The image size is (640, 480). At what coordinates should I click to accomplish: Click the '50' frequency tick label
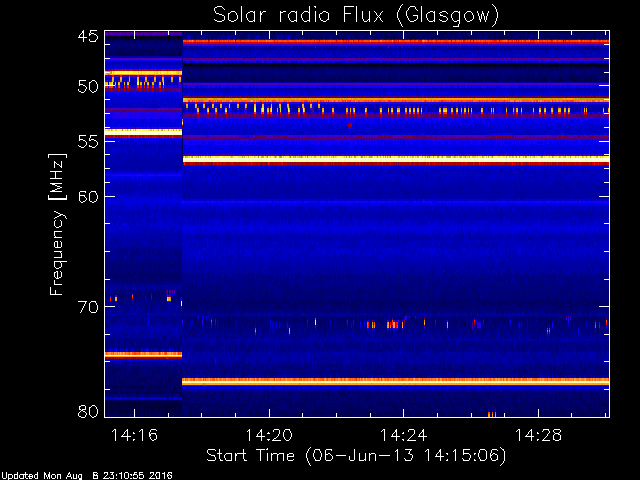pos(88,87)
